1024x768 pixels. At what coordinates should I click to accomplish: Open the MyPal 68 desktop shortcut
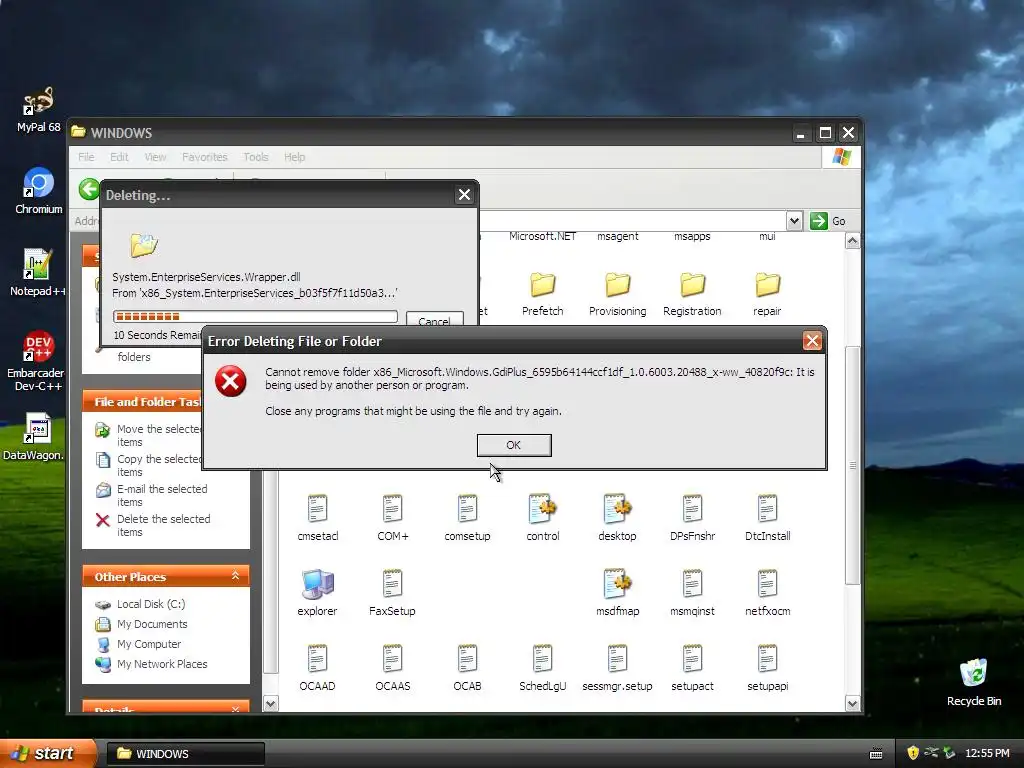[x=38, y=109]
